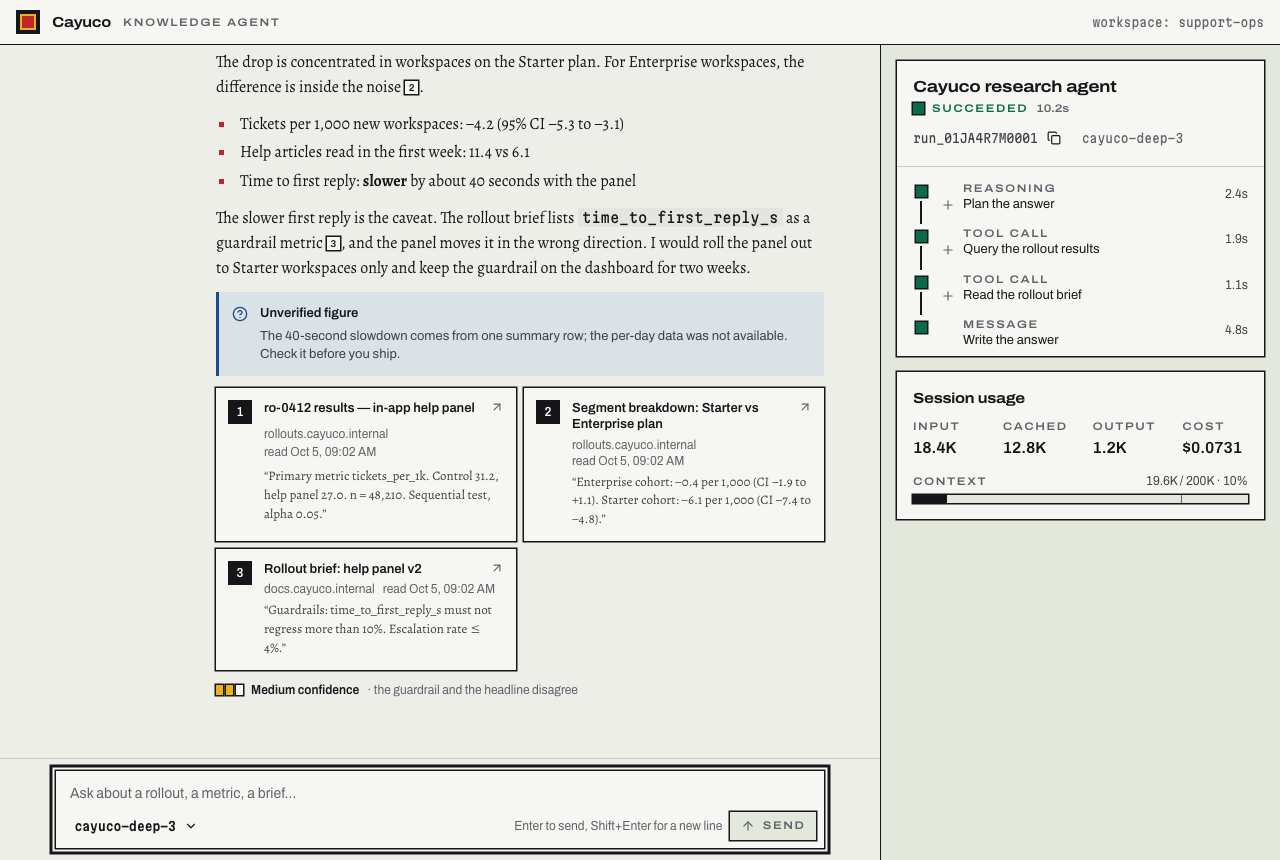This screenshot has width=1280, height=860.
Task: Click the '19.6K / 200K · 10%' context text
Action: coord(1197,481)
